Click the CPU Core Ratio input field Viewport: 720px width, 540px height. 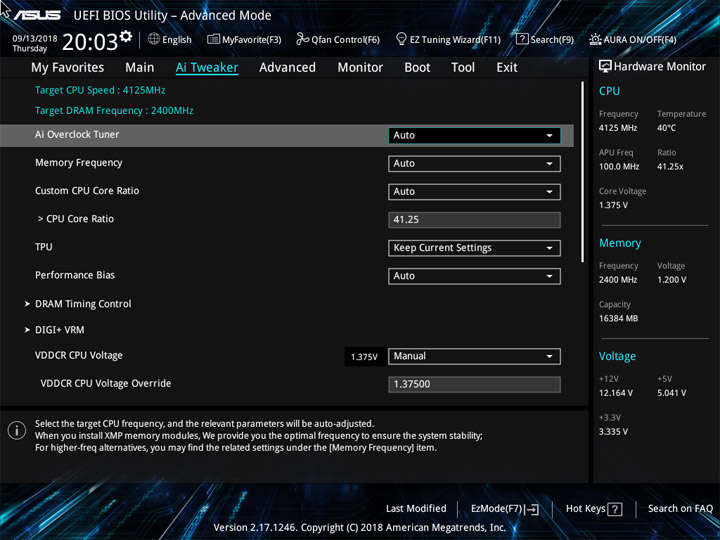pos(474,219)
